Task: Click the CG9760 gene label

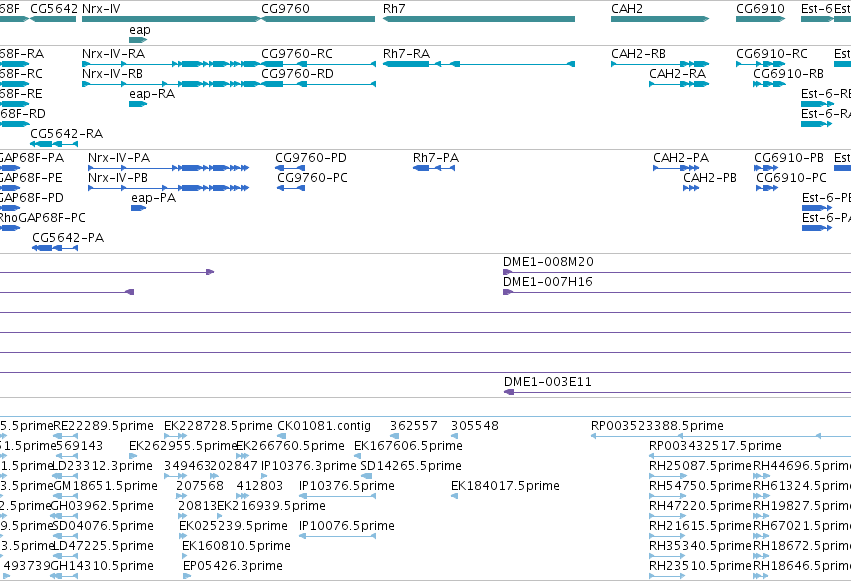Action: [285, 9]
